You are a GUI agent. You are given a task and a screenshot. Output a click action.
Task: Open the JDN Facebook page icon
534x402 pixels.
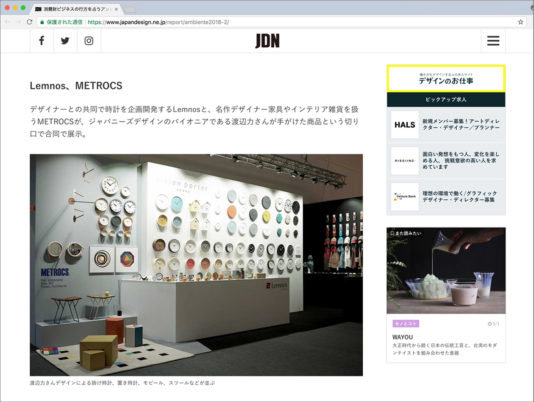(42, 41)
